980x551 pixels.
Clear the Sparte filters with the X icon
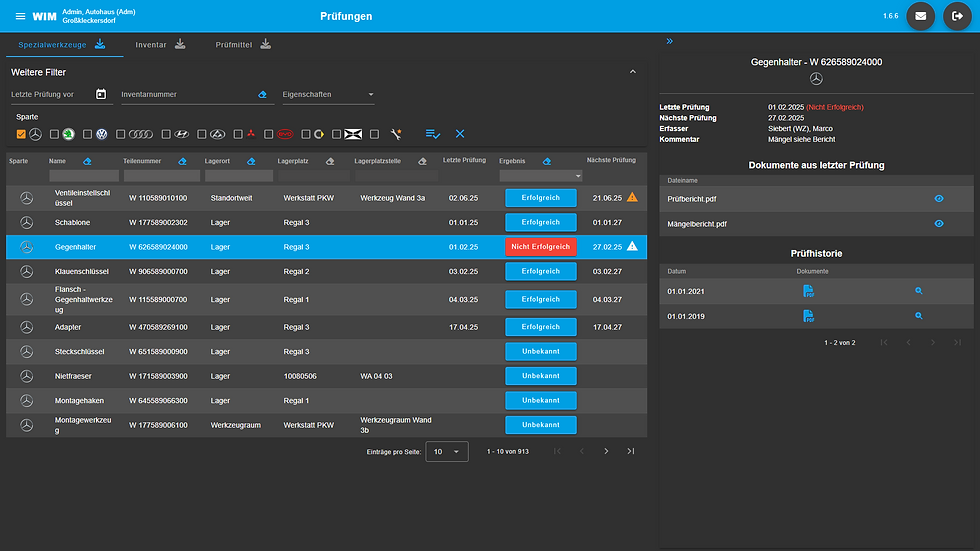click(460, 134)
